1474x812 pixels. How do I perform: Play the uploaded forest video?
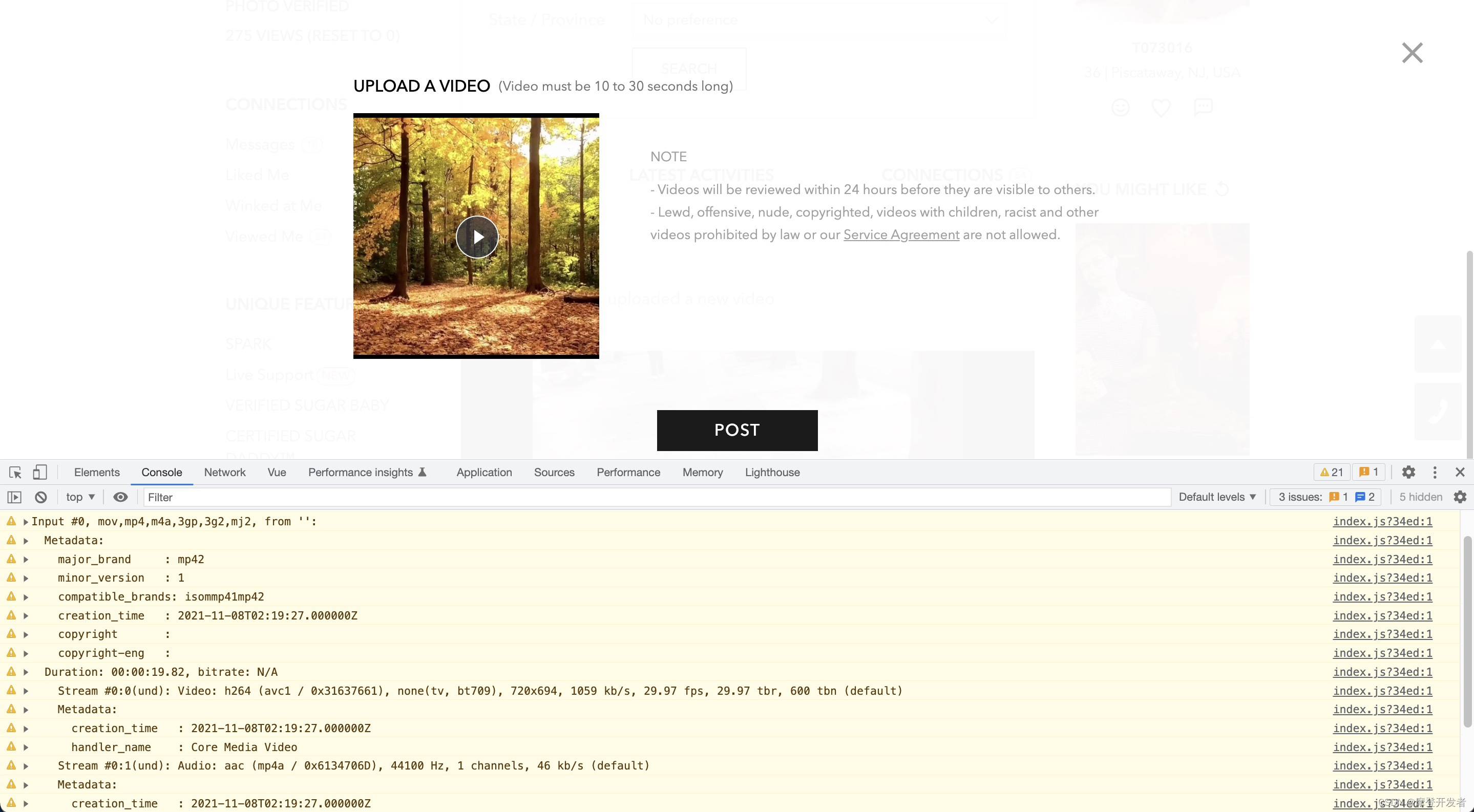tap(477, 237)
